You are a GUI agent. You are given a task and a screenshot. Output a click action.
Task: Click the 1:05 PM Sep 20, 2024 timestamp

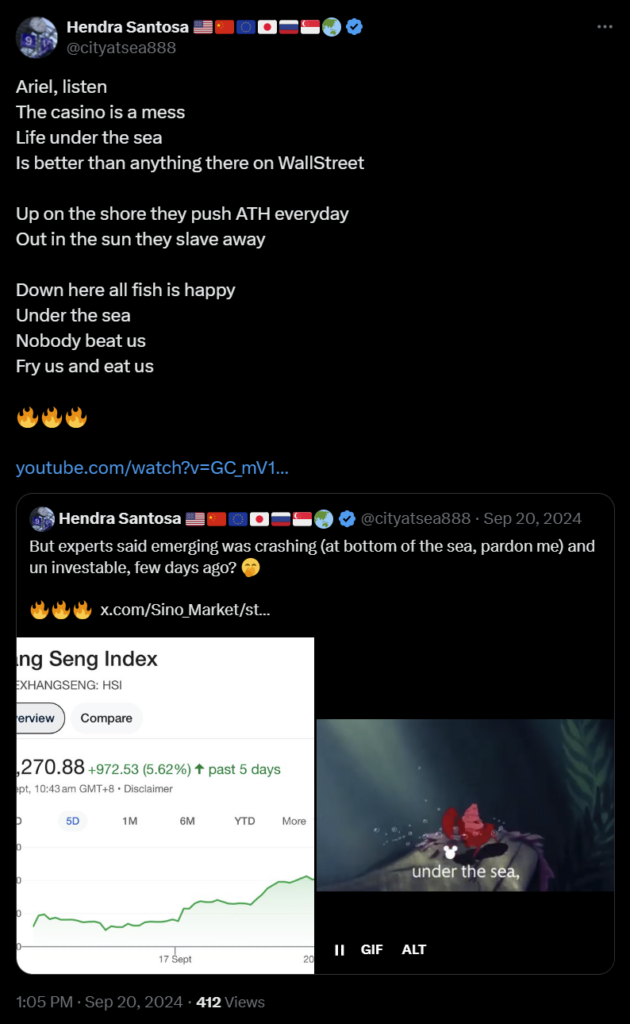[x=99, y=1002]
